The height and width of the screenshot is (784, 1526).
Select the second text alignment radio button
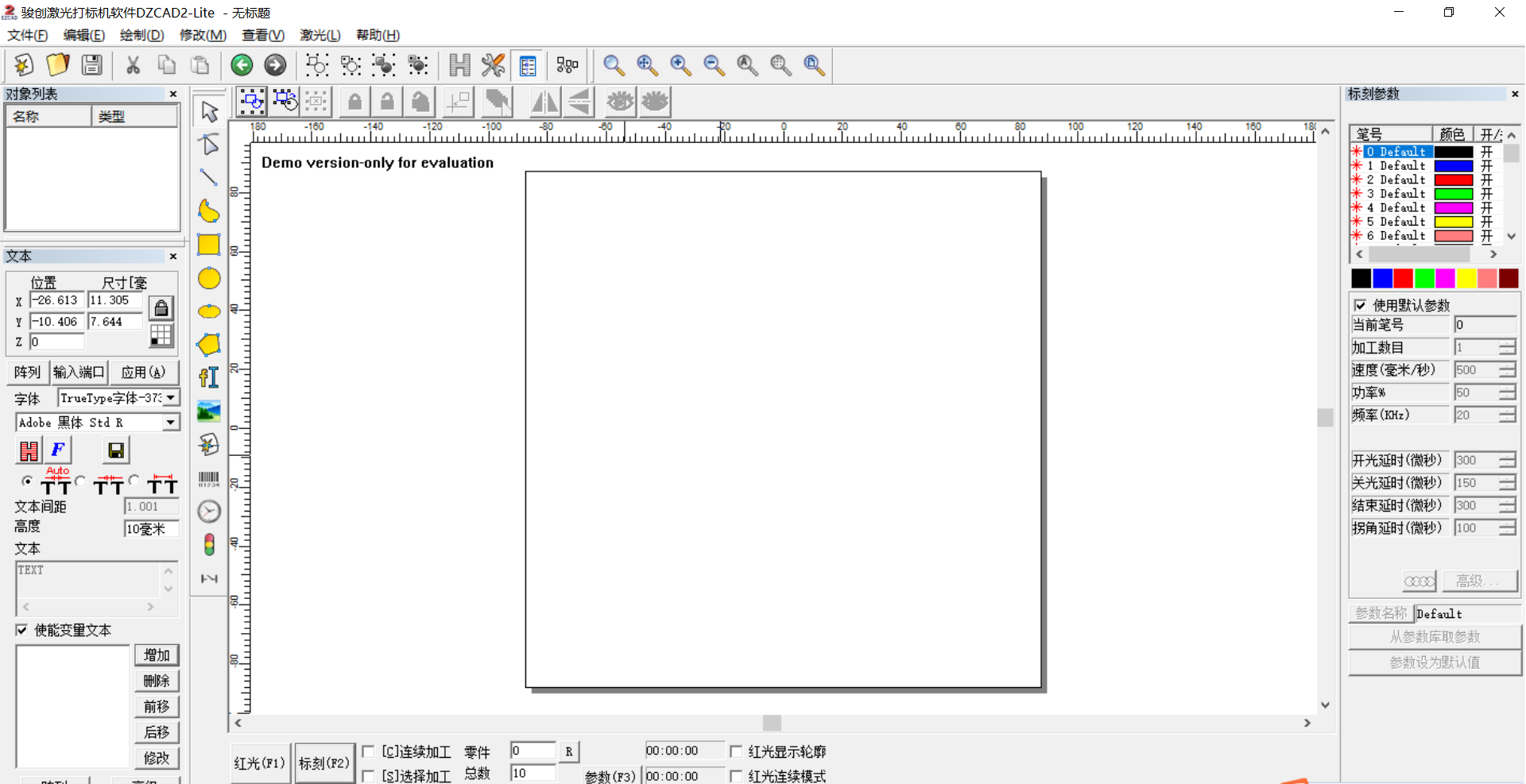[x=80, y=481]
